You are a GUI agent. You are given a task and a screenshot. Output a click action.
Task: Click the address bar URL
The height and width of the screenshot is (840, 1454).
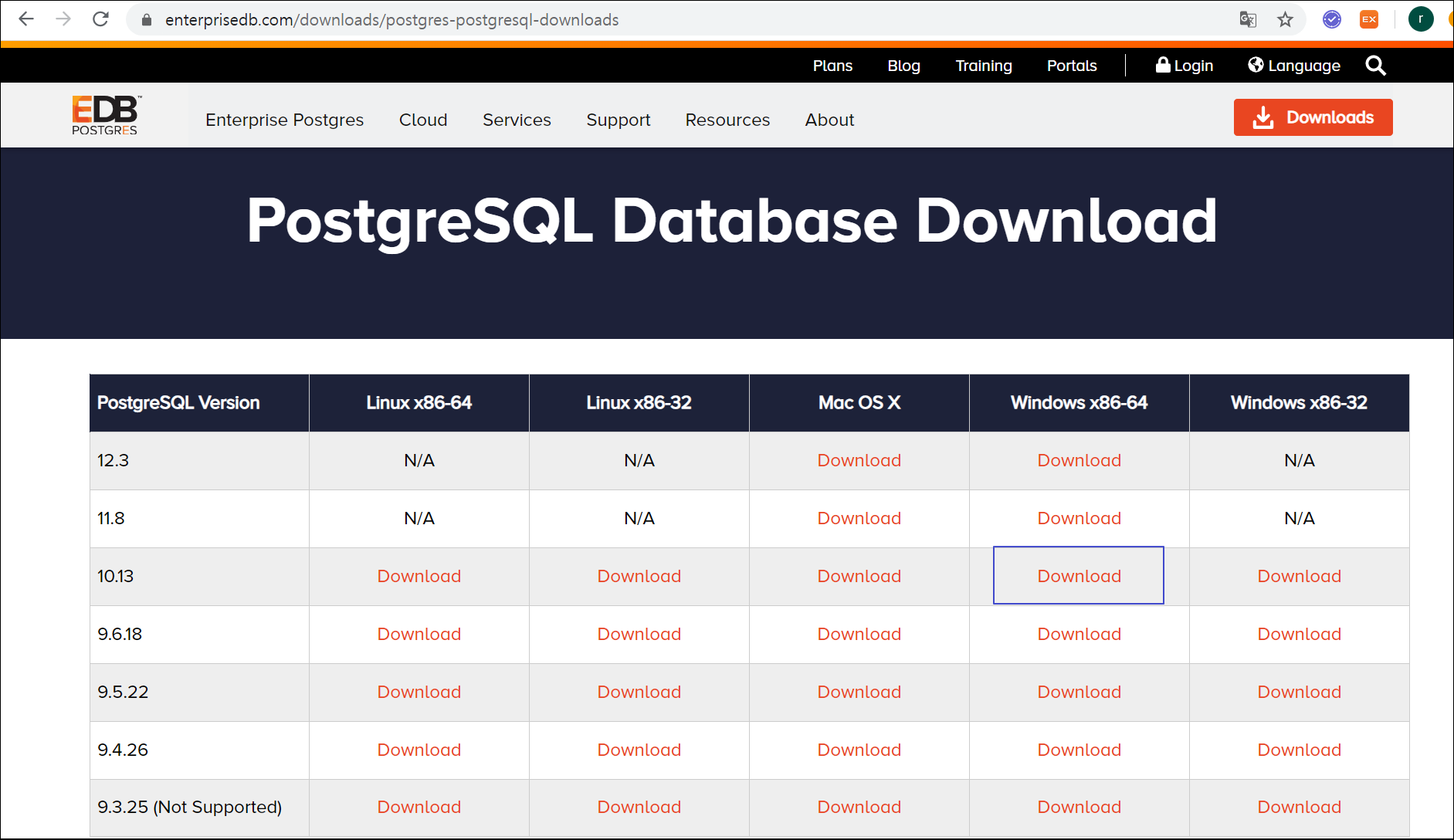pyautogui.click(x=391, y=20)
